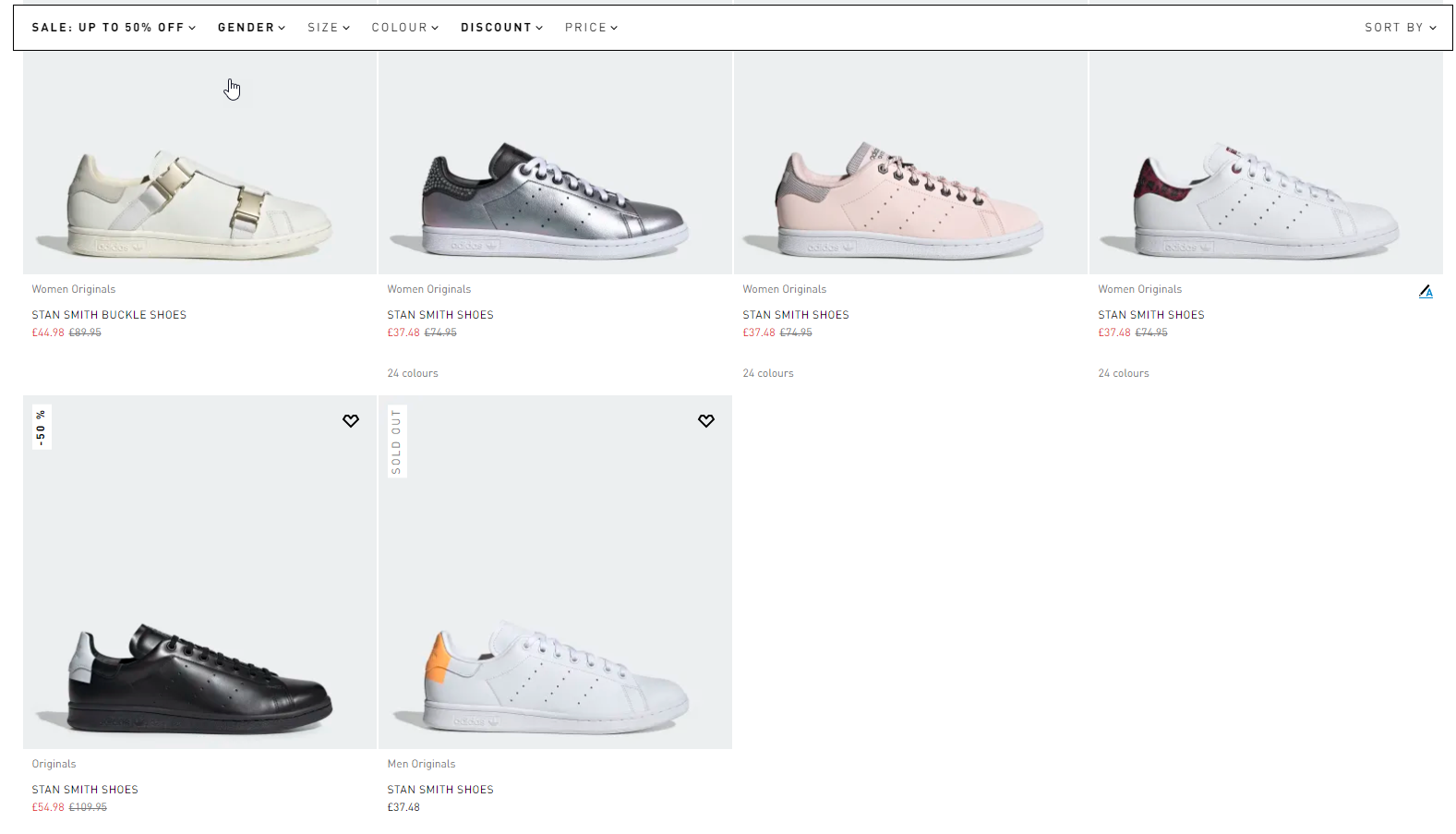Open the Size filter dropdown
Image resolution: width=1456 pixels, height=834 pixels.
click(x=329, y=28)
